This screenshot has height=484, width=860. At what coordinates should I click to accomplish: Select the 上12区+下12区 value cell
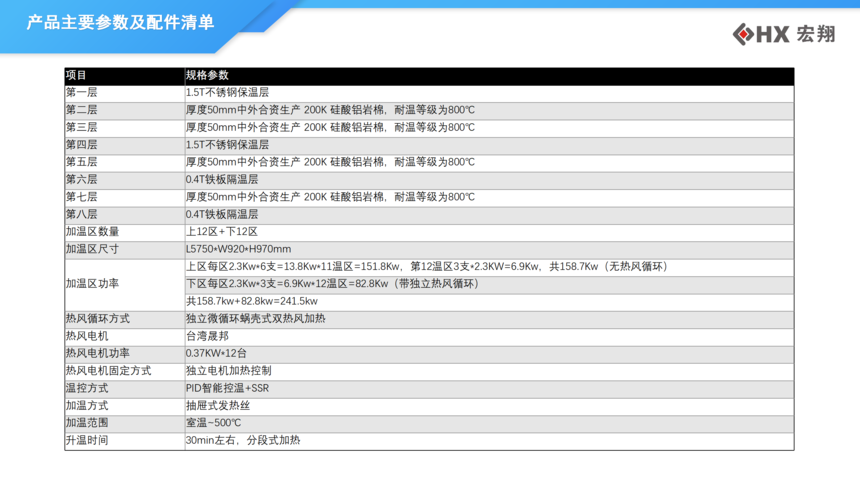pyautogui.click(x=222, y=231)
